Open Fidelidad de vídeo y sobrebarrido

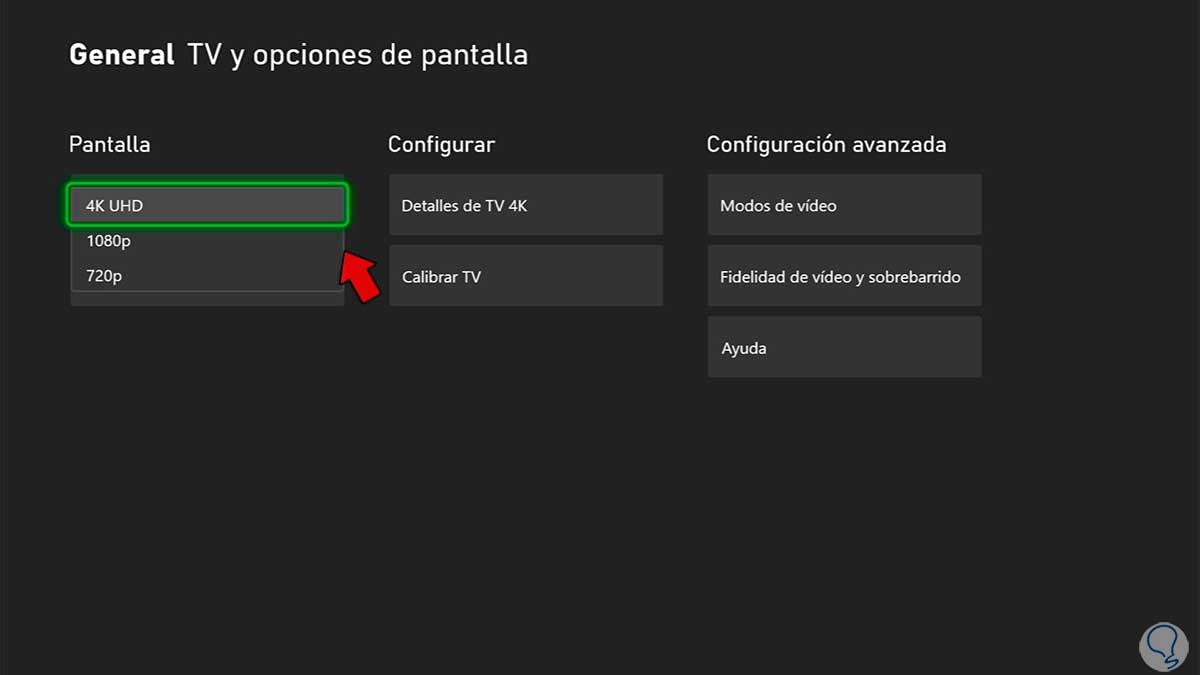click(x=844, y=276)
